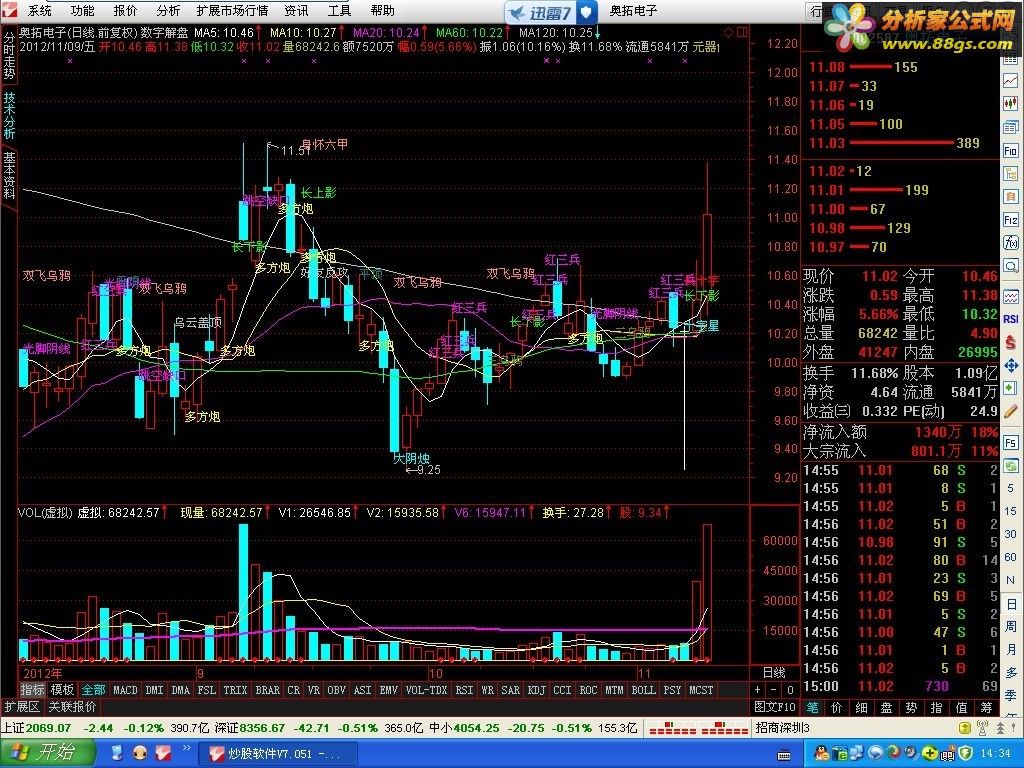Switch to 5-minute period
The height and width of the screenshot is (768, 1024).
1010,488
